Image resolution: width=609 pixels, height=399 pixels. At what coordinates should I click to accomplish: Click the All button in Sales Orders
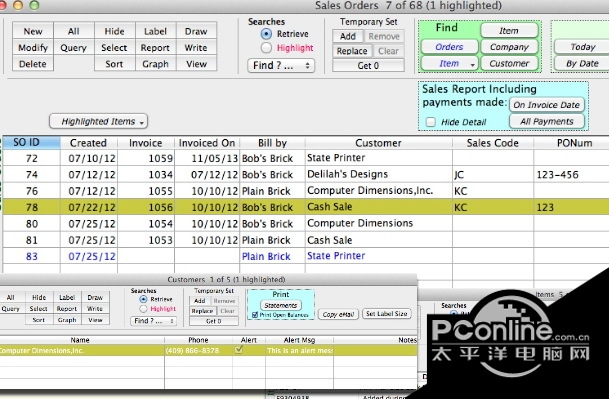pos(73,31)
